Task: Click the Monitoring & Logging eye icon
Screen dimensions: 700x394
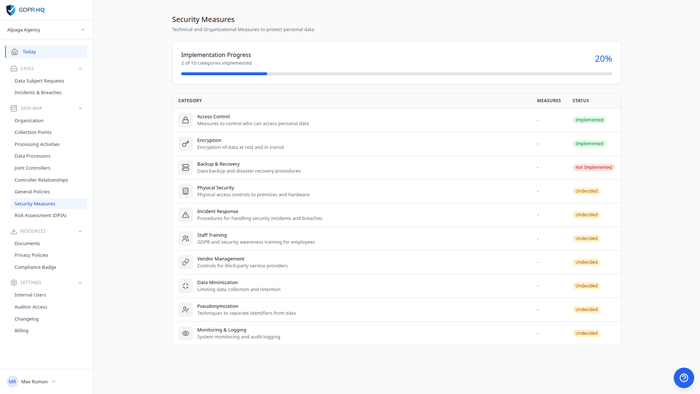Action: (x=185, y=333)
